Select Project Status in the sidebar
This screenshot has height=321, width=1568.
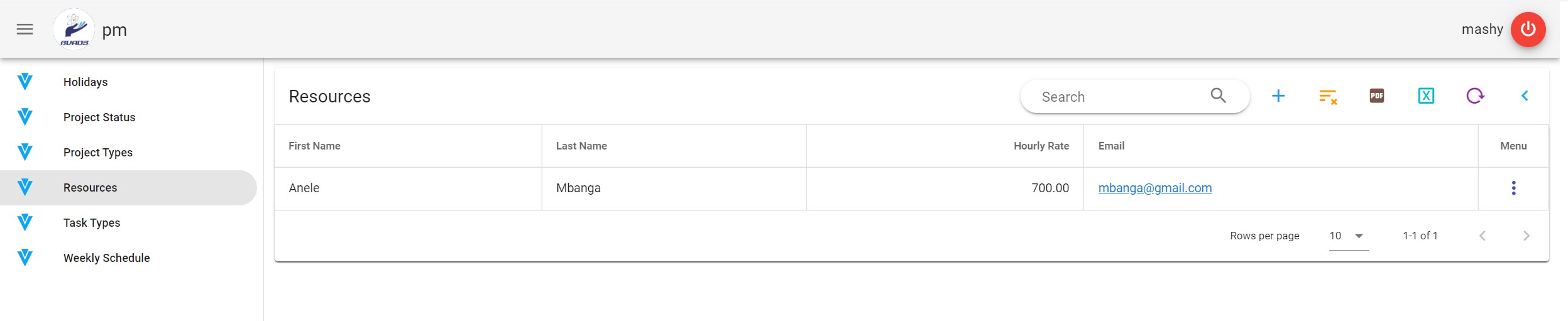coord(99,117)
